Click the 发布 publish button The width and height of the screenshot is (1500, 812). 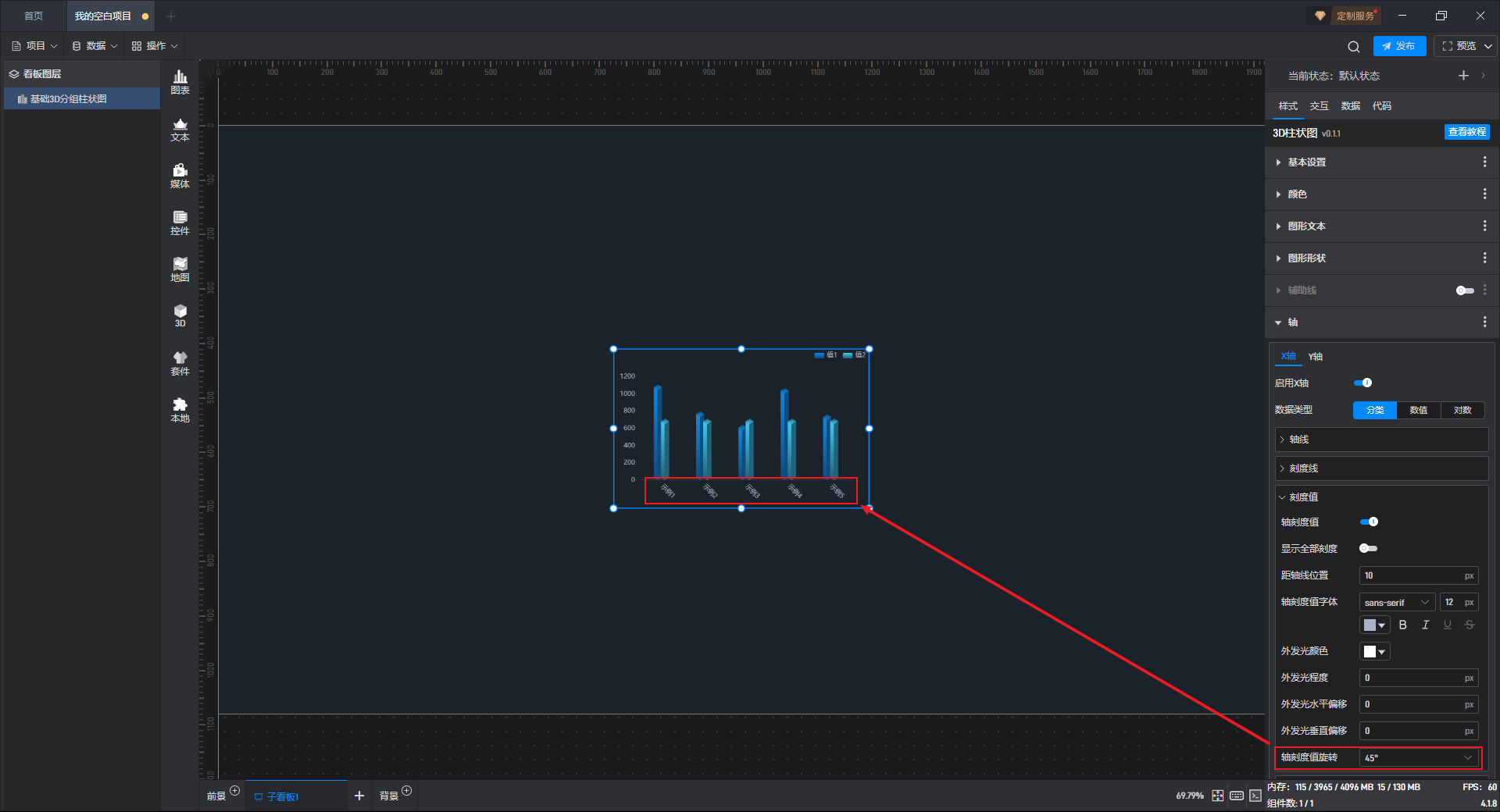tap(1399, 46)
